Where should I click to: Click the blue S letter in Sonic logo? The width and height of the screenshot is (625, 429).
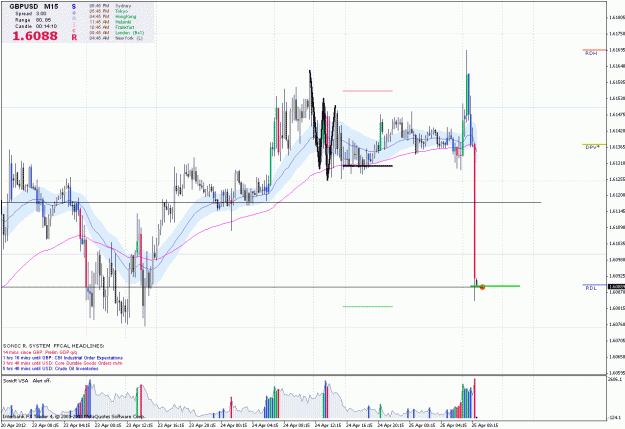click(74, 6)
